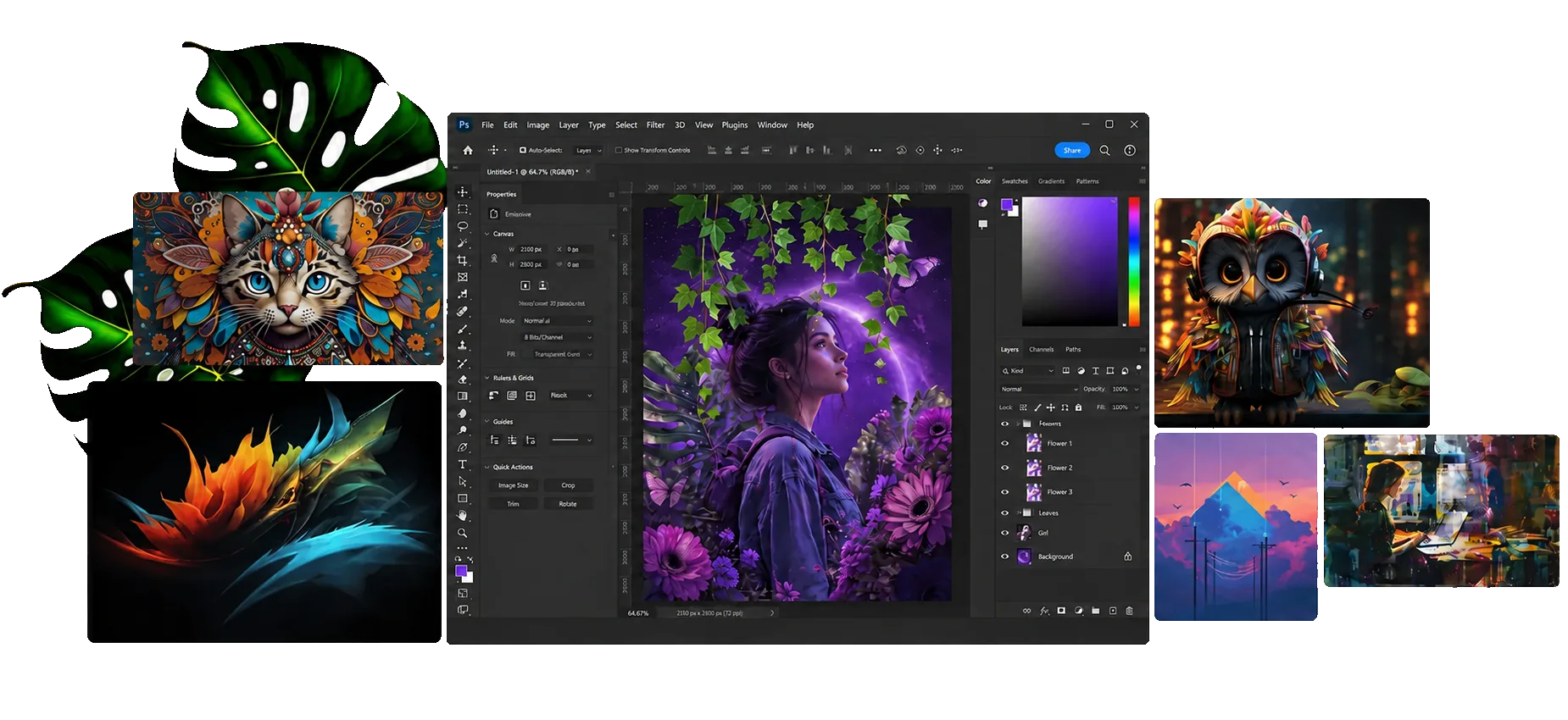The image size is (1568, 720).
Task: Hide the Background layer
Action: [x=1005, y=557]
